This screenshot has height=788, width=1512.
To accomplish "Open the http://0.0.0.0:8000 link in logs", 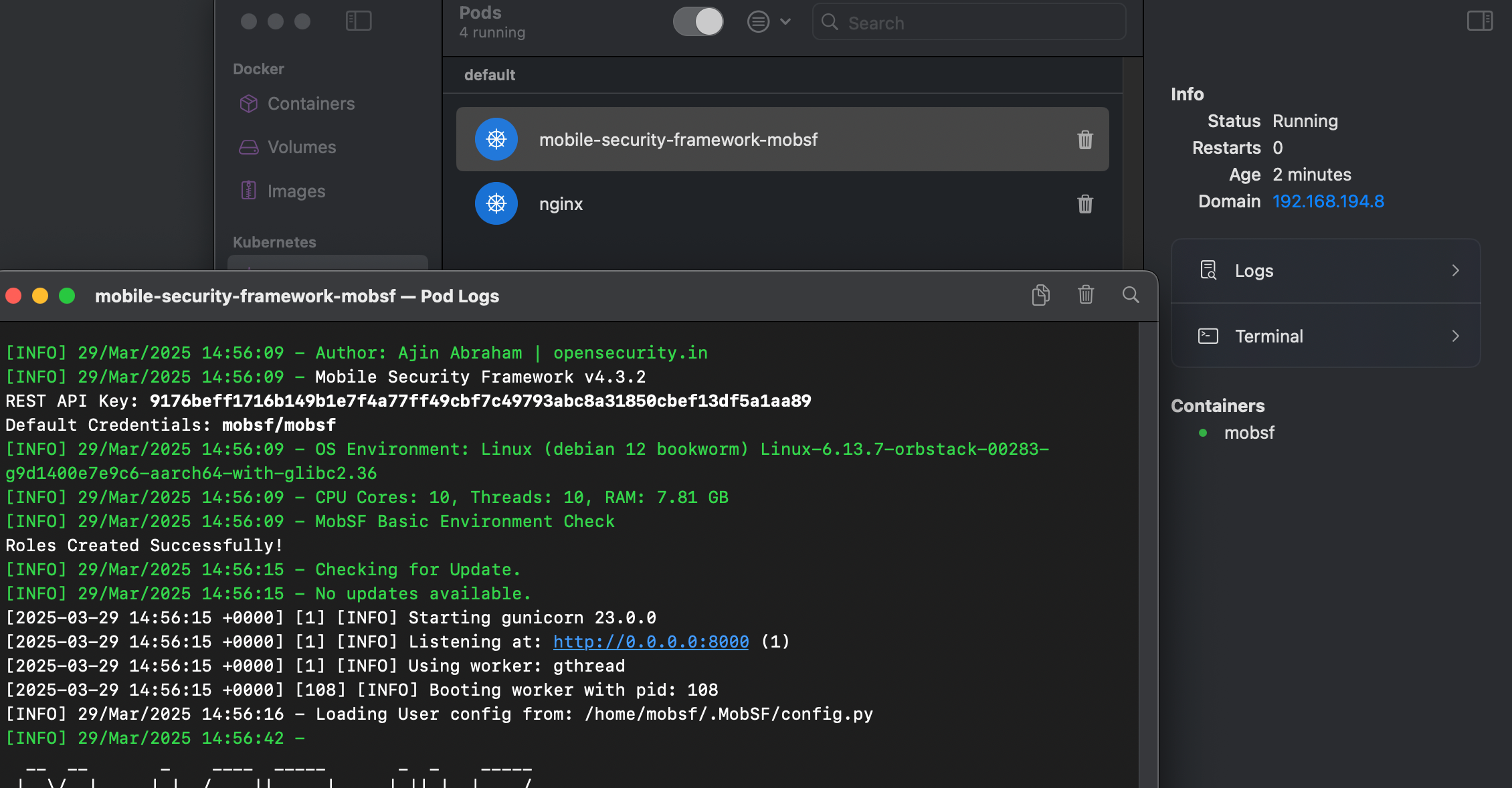I will pos(651,642).
